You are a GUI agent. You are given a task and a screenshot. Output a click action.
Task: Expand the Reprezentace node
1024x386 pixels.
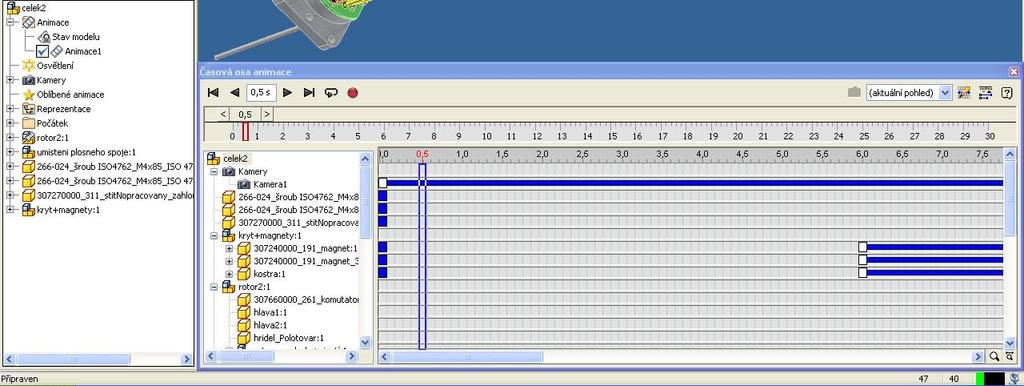click(10, 108)
